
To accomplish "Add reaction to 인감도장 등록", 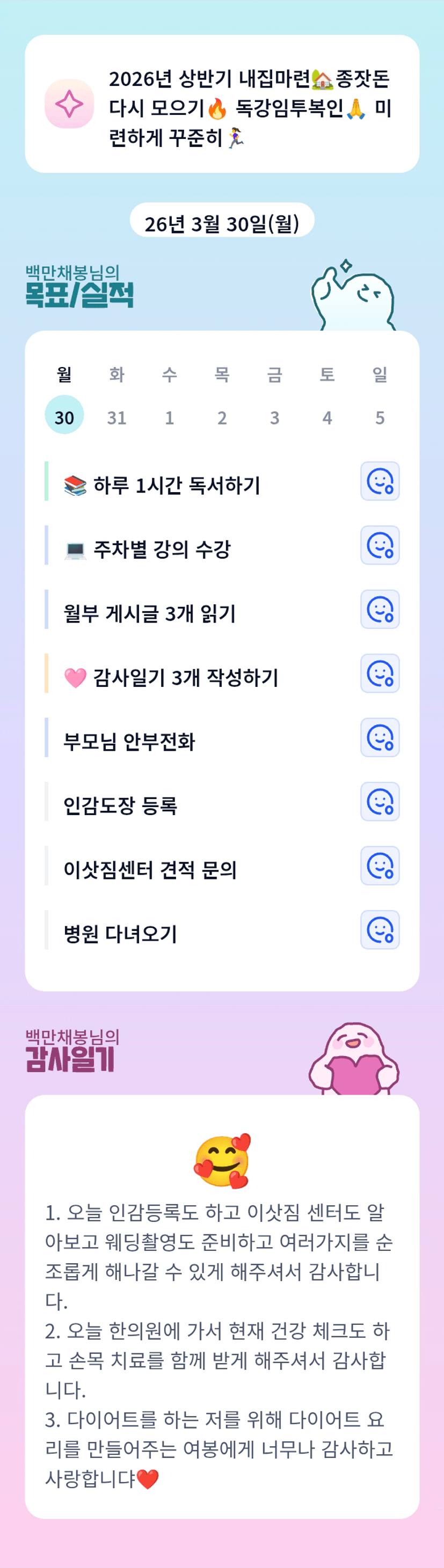I will pos(380,802).
